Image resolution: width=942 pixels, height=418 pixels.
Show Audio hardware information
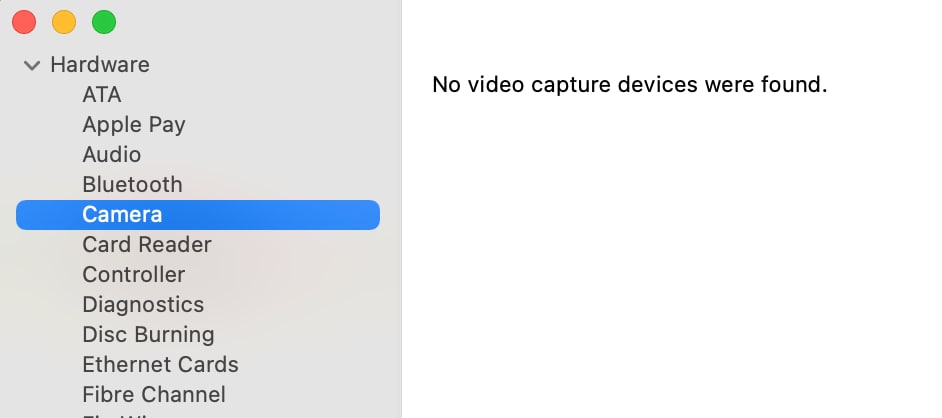coord(112,155)
